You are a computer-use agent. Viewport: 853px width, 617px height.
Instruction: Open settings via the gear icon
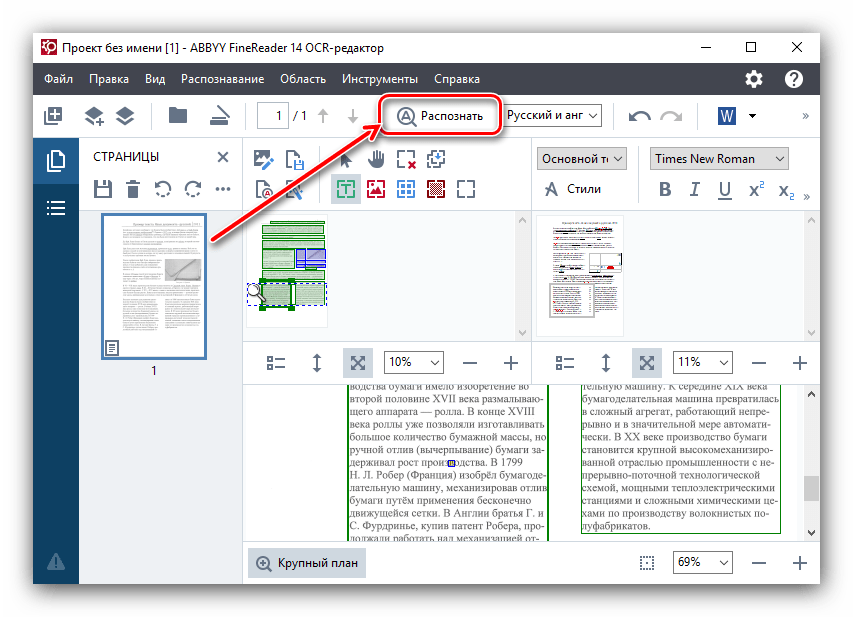point(753,79)
